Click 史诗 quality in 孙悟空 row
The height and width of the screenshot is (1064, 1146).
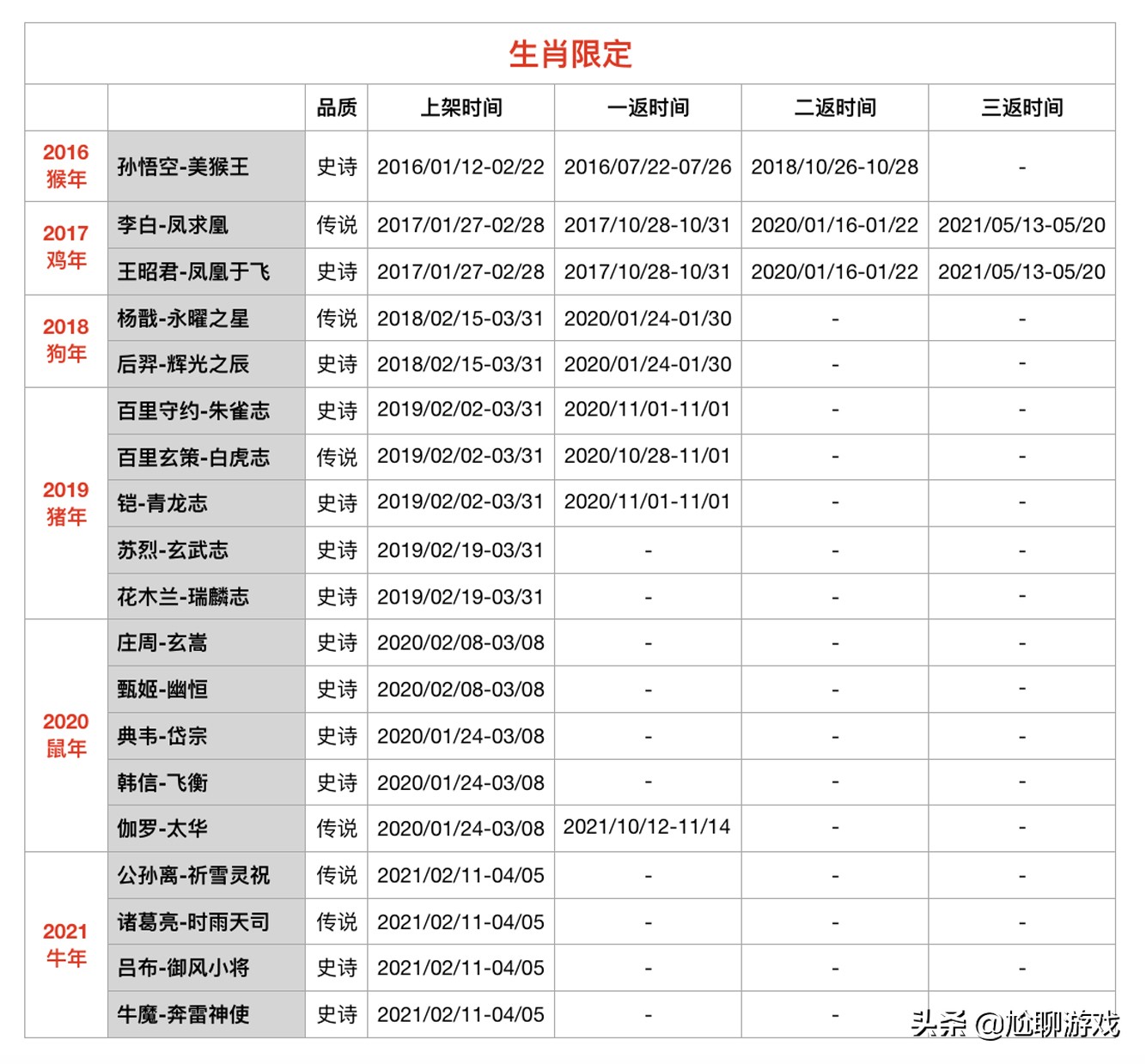pos(337,167)
